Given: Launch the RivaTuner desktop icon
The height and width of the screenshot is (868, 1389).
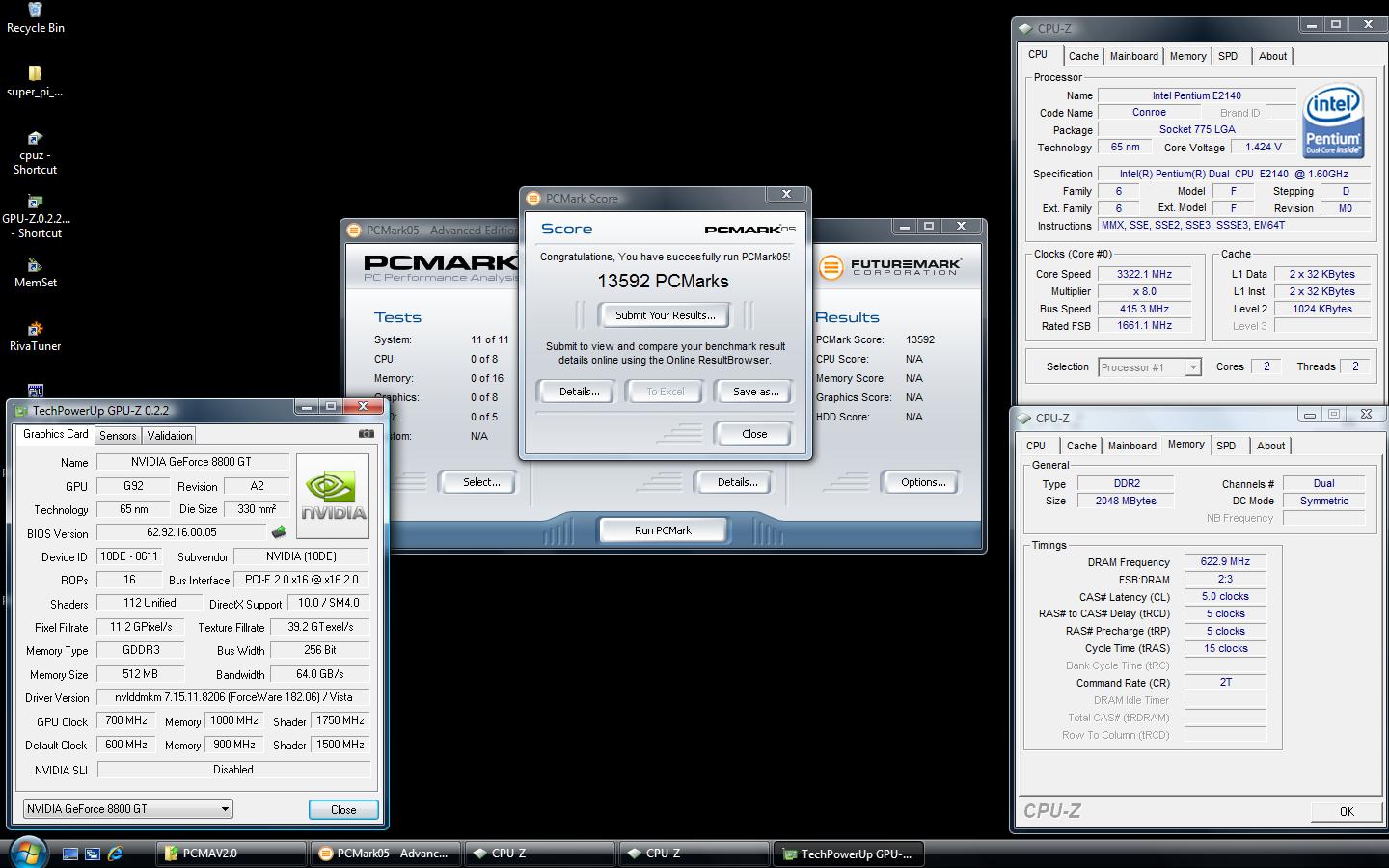Looking at the screenshot, I should [35, 337].
